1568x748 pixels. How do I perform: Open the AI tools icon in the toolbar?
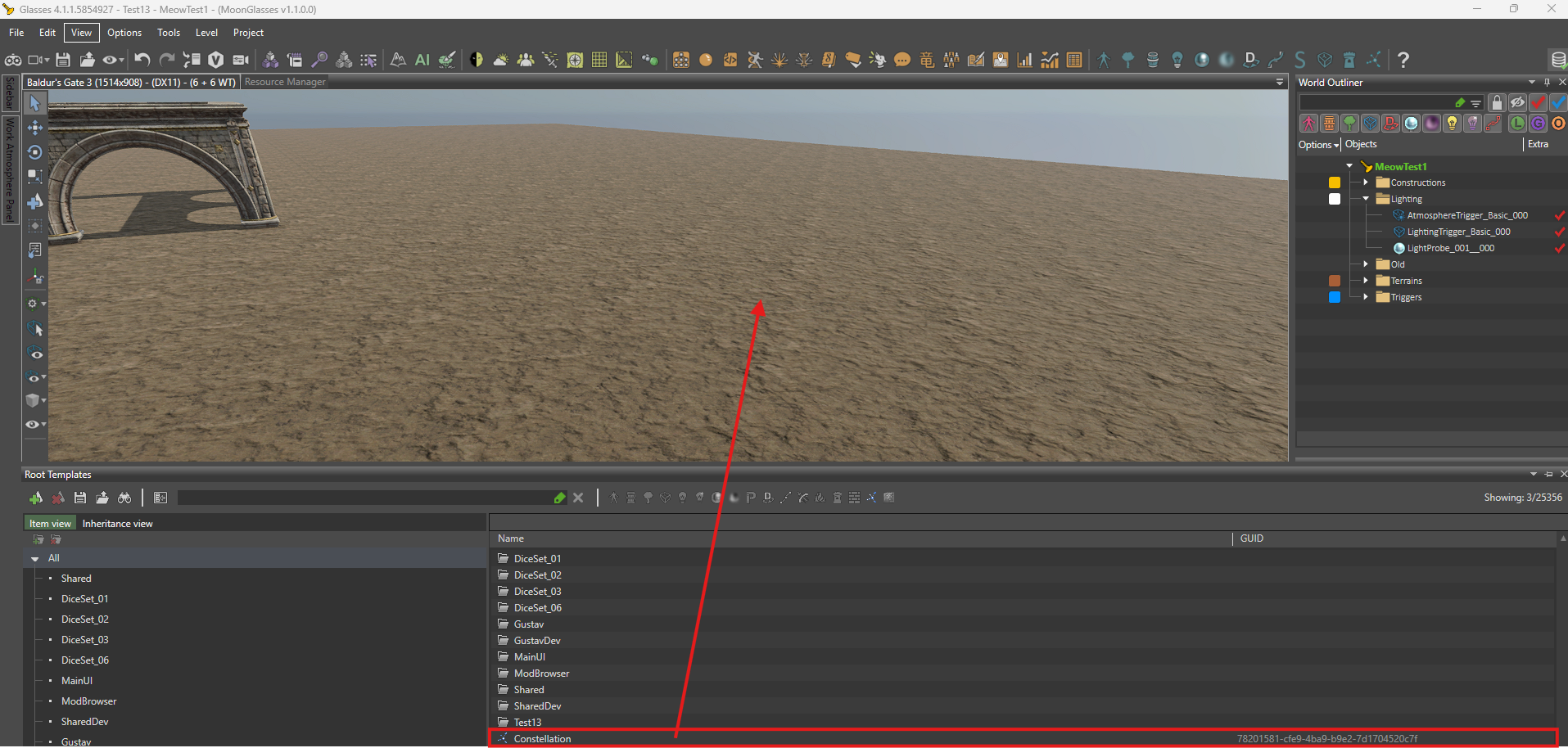pyautogui.click(x=423, y=60)
